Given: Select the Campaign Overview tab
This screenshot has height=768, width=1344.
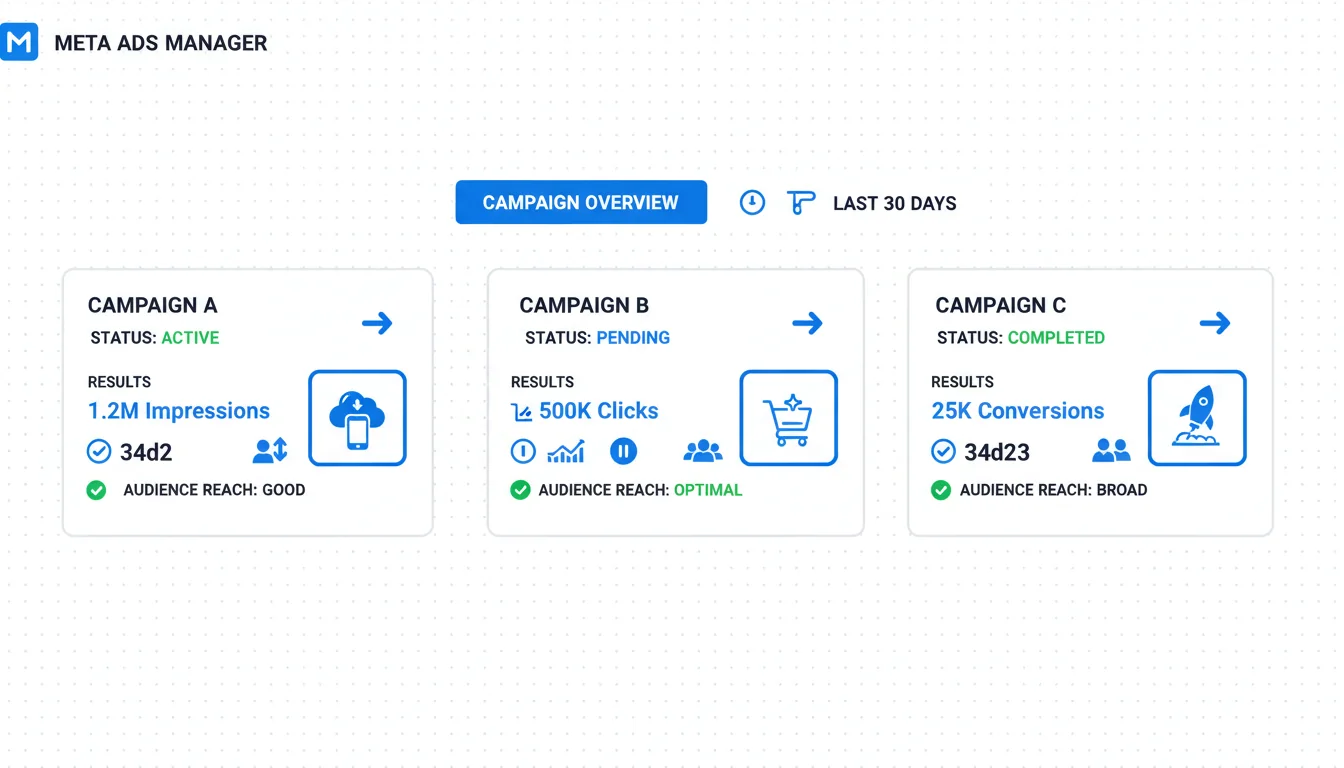Looking at the screenshot, I should click(x=581, y=203).
